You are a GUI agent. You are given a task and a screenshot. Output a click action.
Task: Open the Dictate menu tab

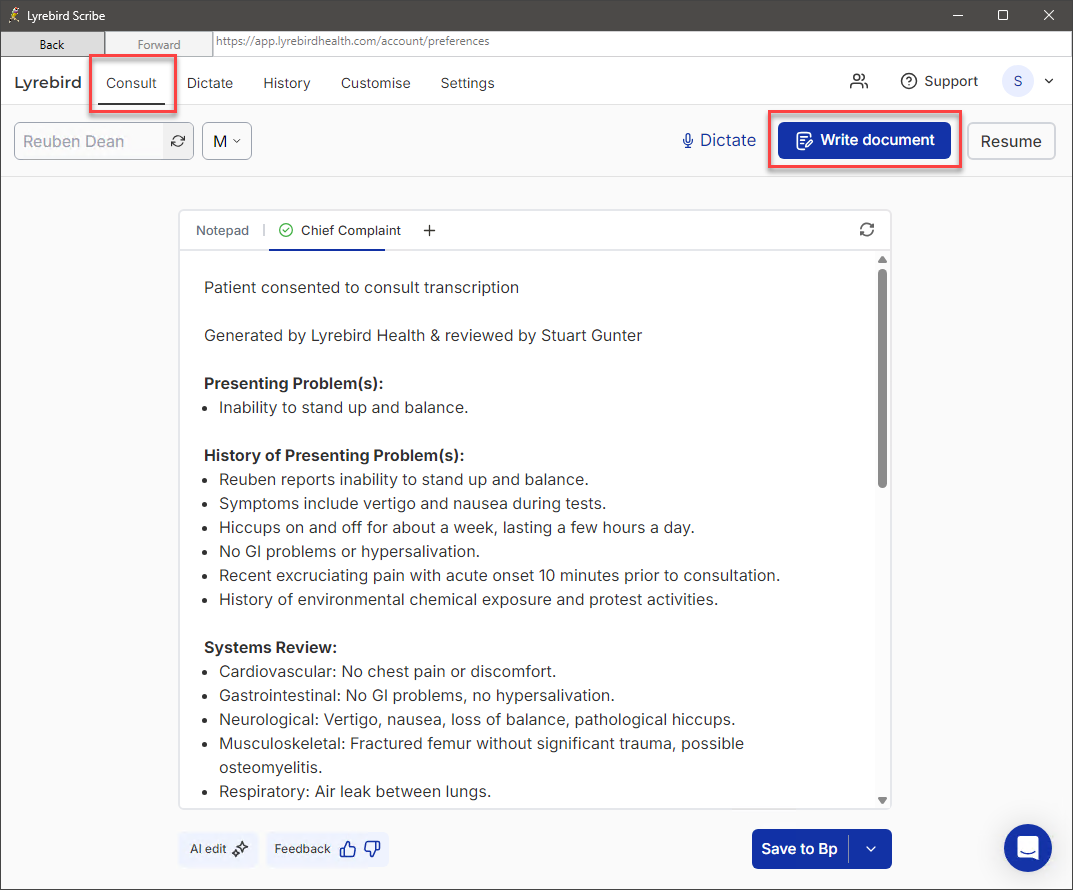210,83
